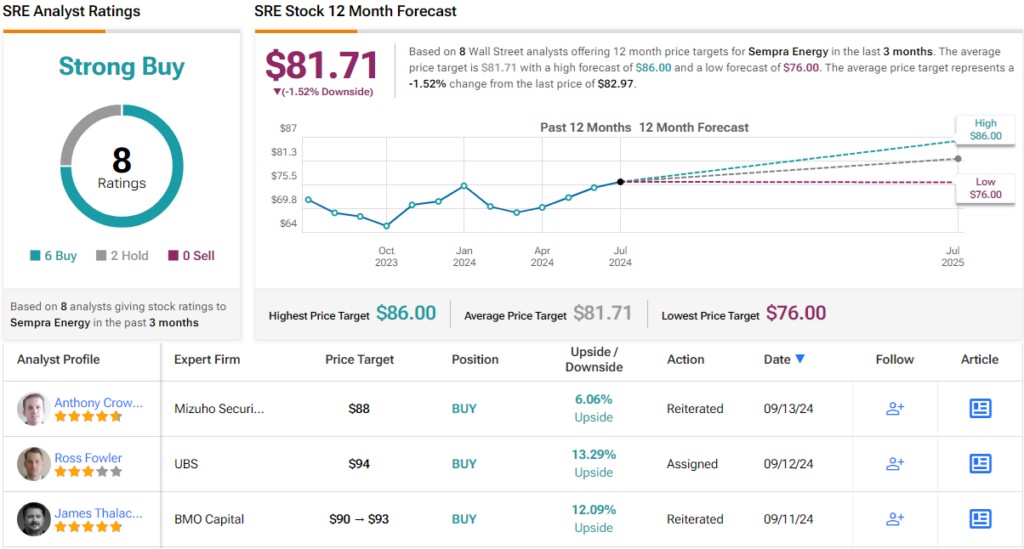Follow analyst Ross Fowler
The height and width of the screenshot is (549, 1024).
(x=895, y=464)
